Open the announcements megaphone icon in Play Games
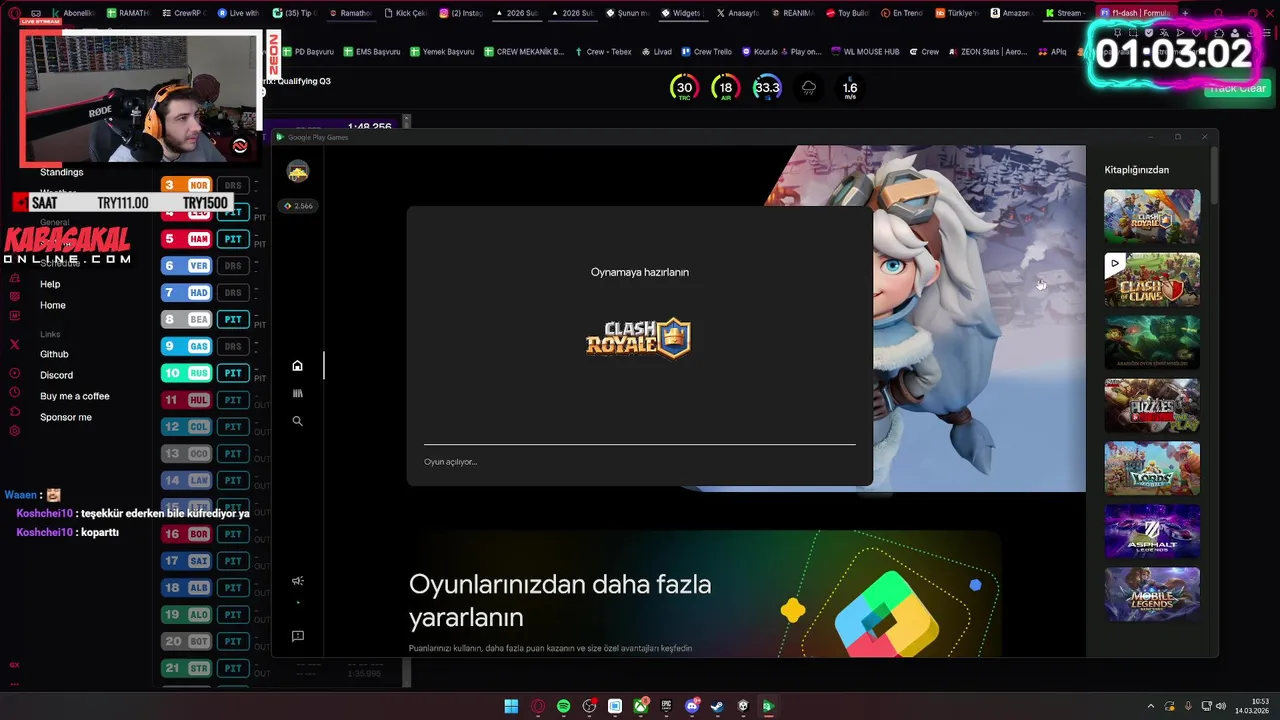1280x720 pixels. click(x=297, y=581)
